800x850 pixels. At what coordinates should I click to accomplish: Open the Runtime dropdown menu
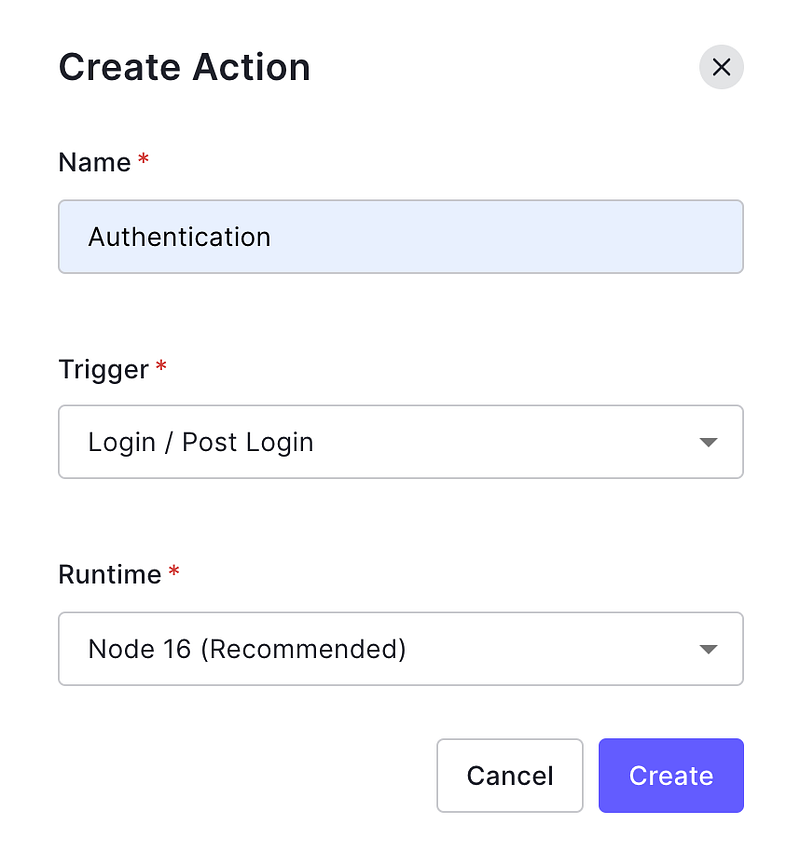coord(400,649)
